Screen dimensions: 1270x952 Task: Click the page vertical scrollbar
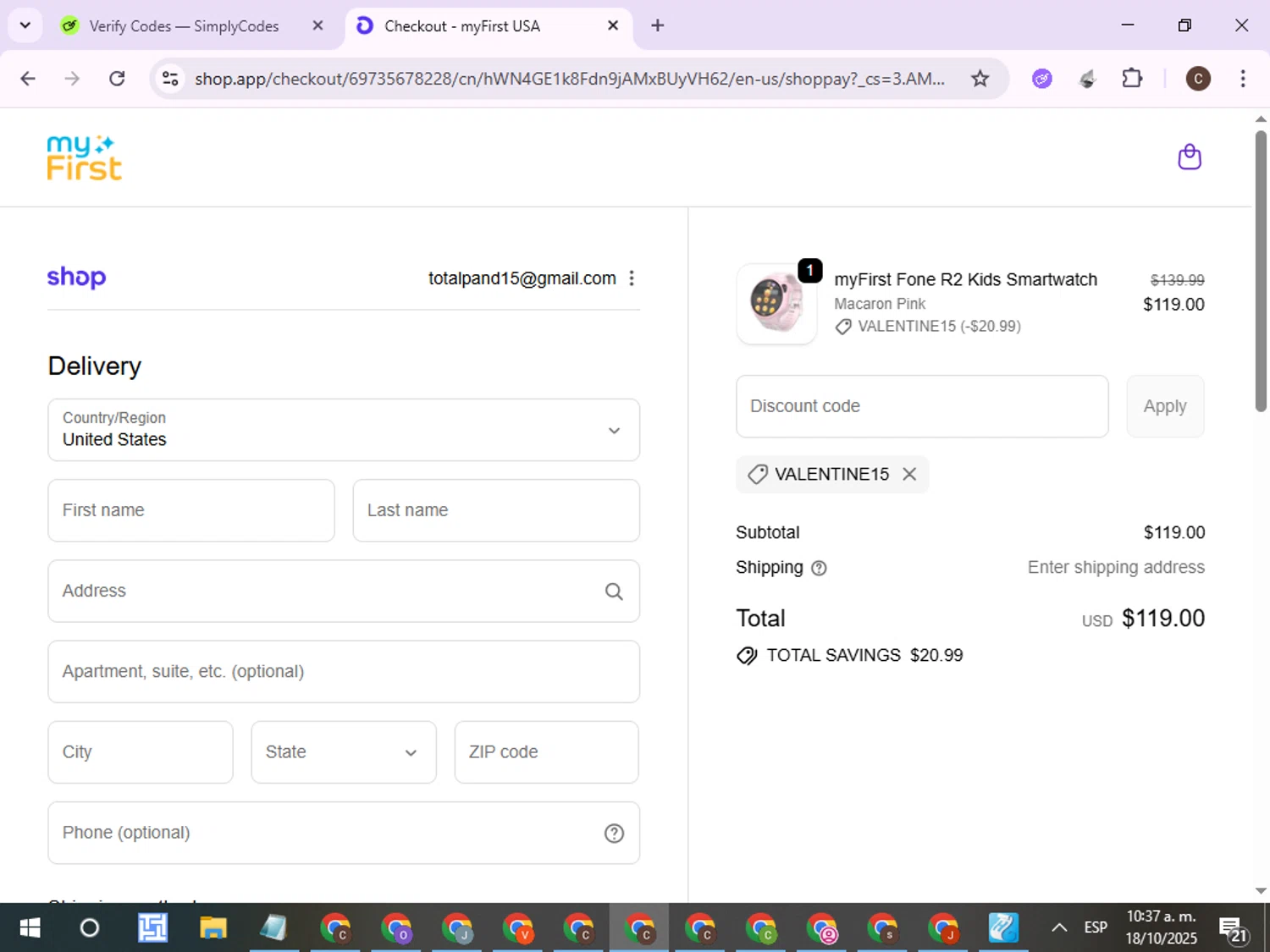click(1261, 271)
